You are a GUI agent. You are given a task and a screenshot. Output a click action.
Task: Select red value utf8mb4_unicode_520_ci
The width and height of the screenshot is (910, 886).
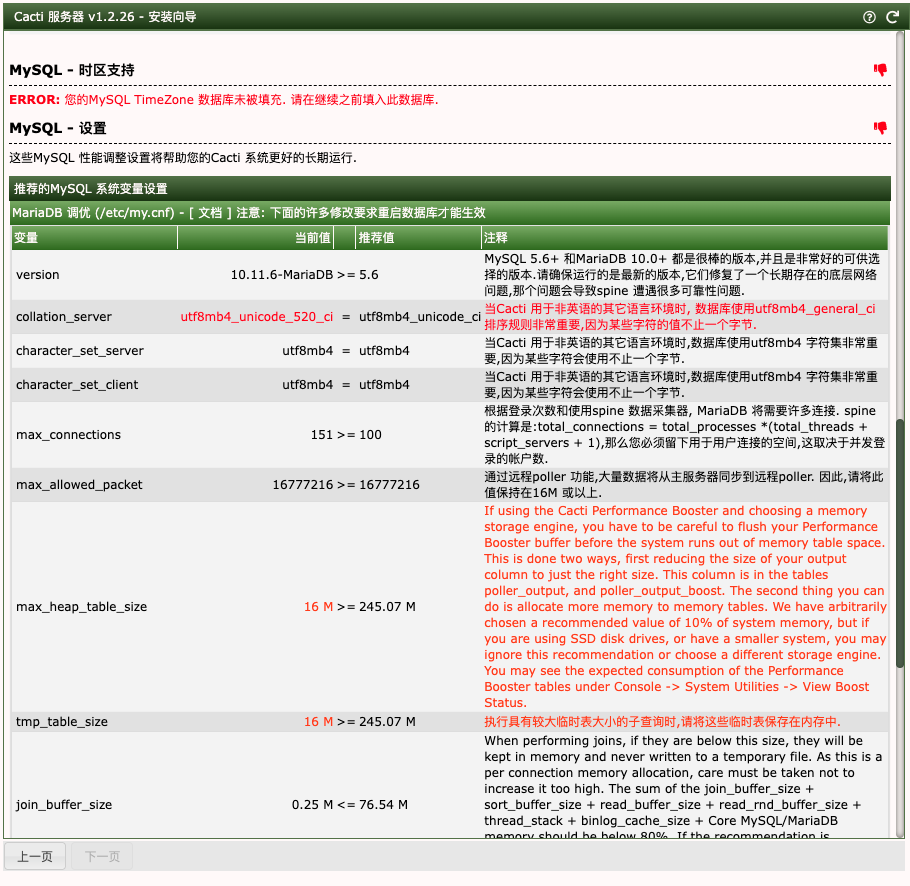click(257, 317)
